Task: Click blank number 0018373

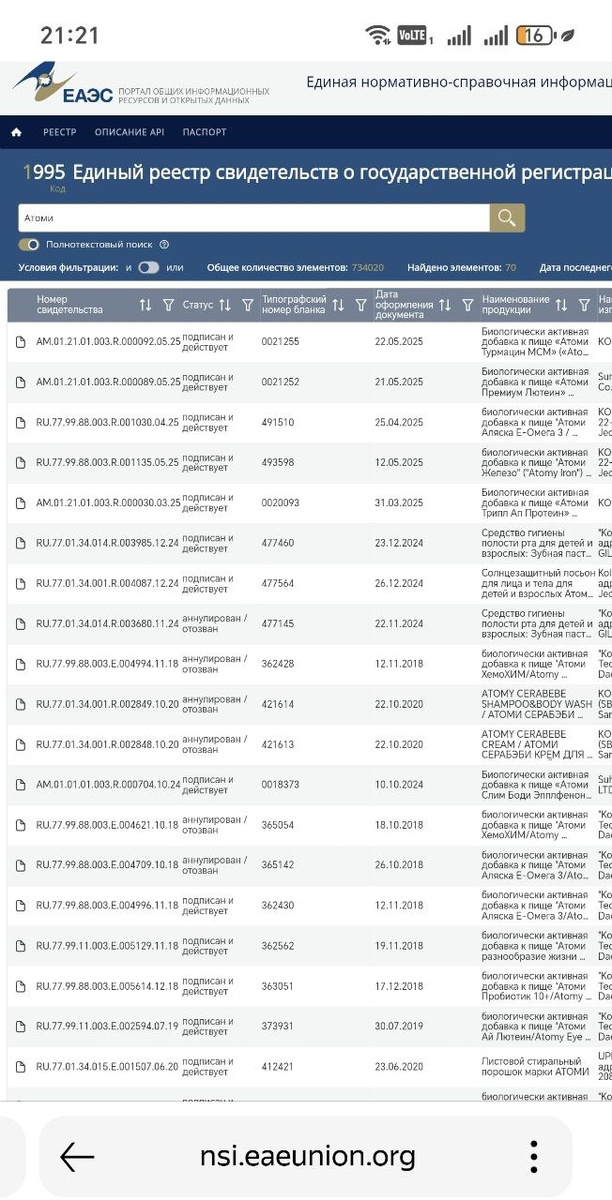Action: point(280,785)
